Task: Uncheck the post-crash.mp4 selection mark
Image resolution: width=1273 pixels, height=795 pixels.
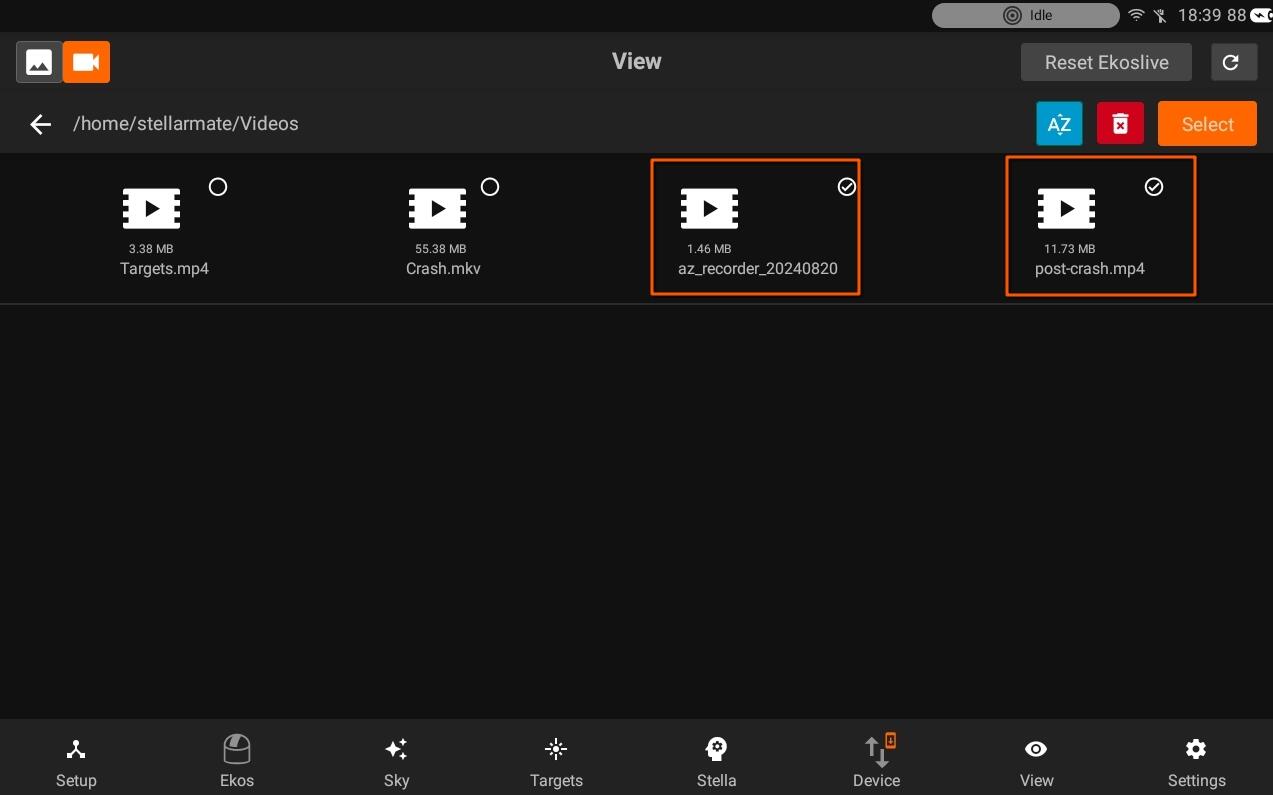Action: click(1154, 187)
